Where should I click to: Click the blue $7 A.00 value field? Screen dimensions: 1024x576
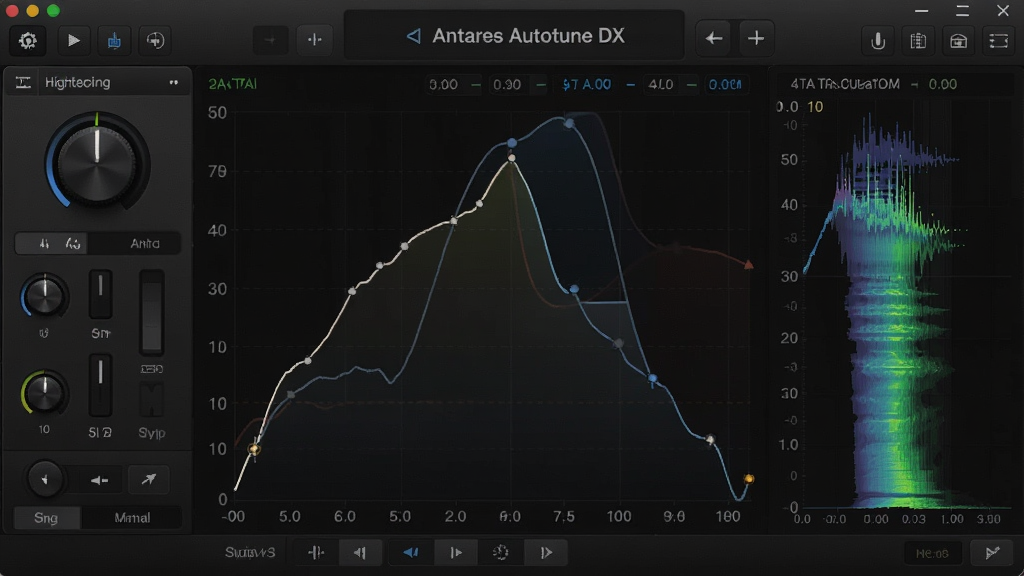pos(586,84)
